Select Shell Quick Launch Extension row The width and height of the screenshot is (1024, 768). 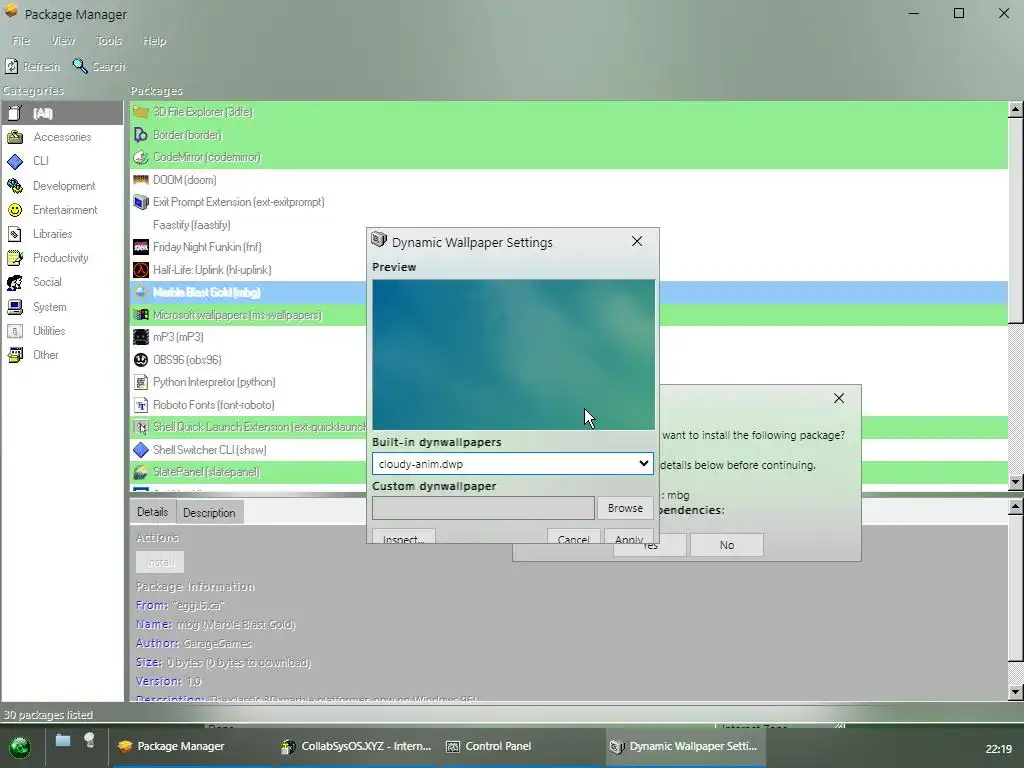pyautogui.click(x=568, y=427)
